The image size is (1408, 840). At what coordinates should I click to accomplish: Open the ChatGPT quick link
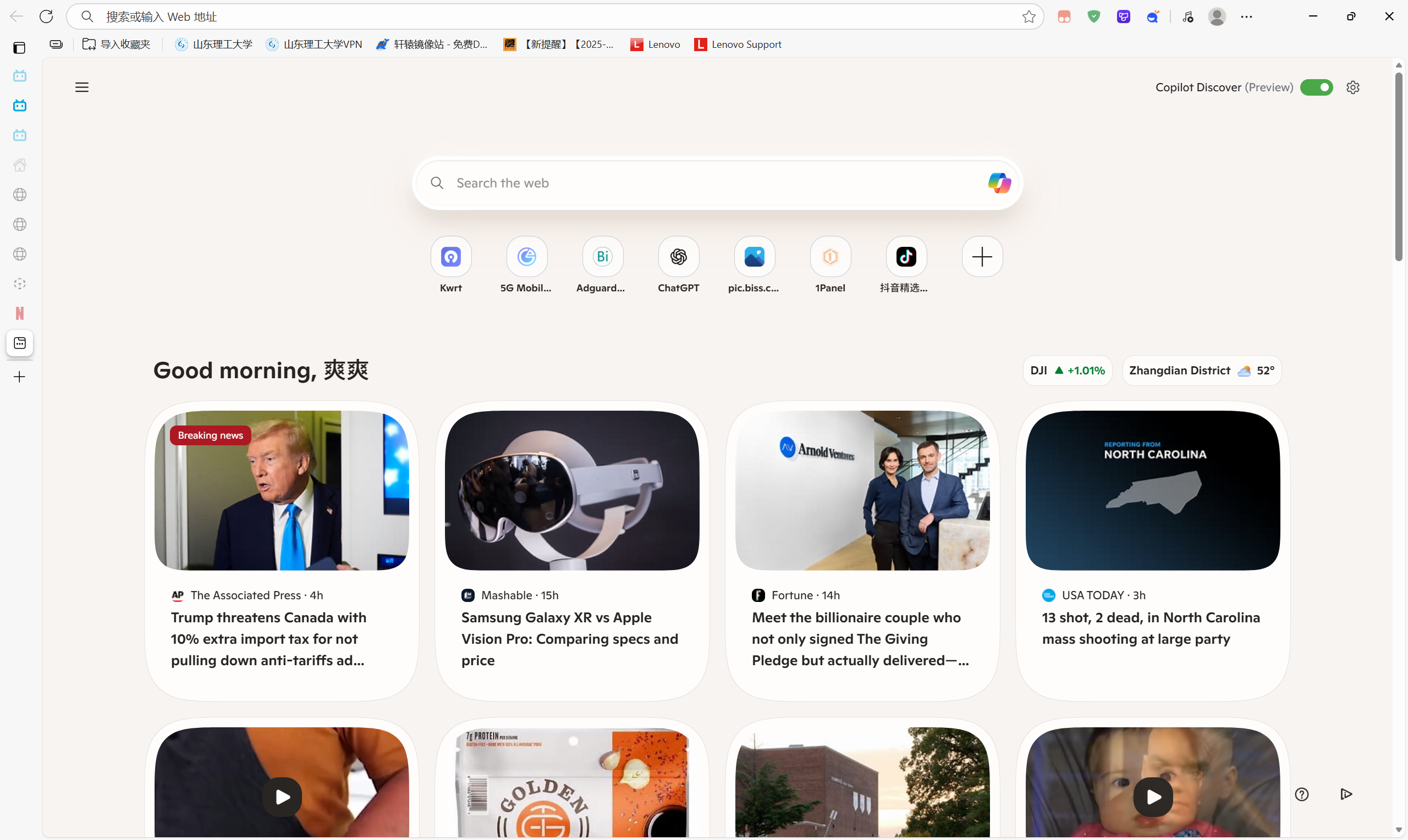(x=678, y=256)
